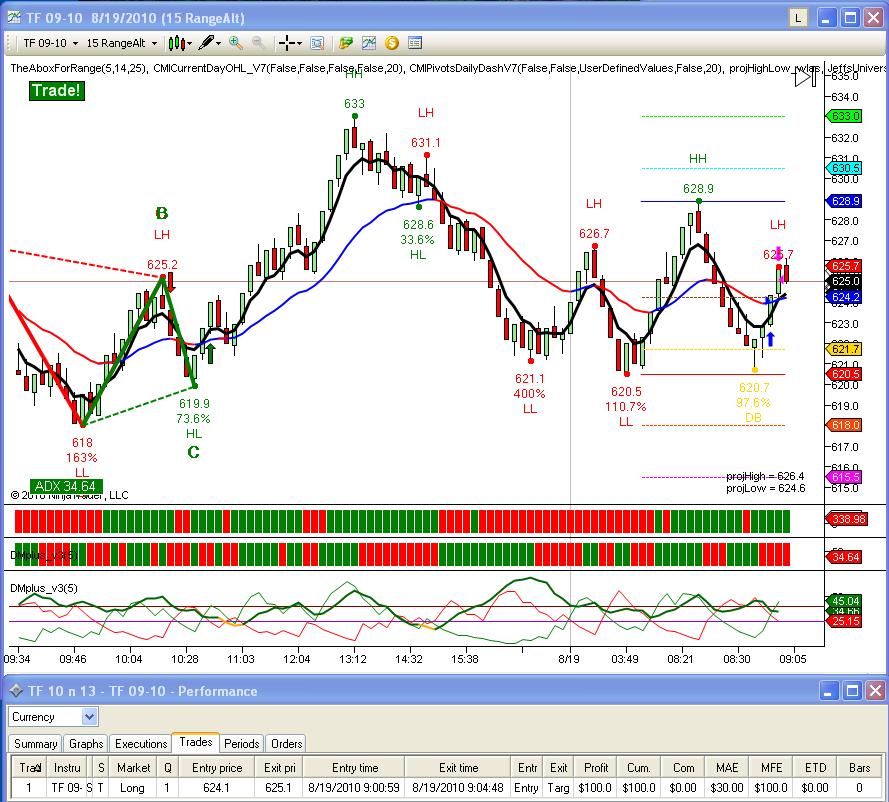Click the blue 628.9 price marker
Screen dimensions: 889x802
pyautogui.click(x=843, y=201)
